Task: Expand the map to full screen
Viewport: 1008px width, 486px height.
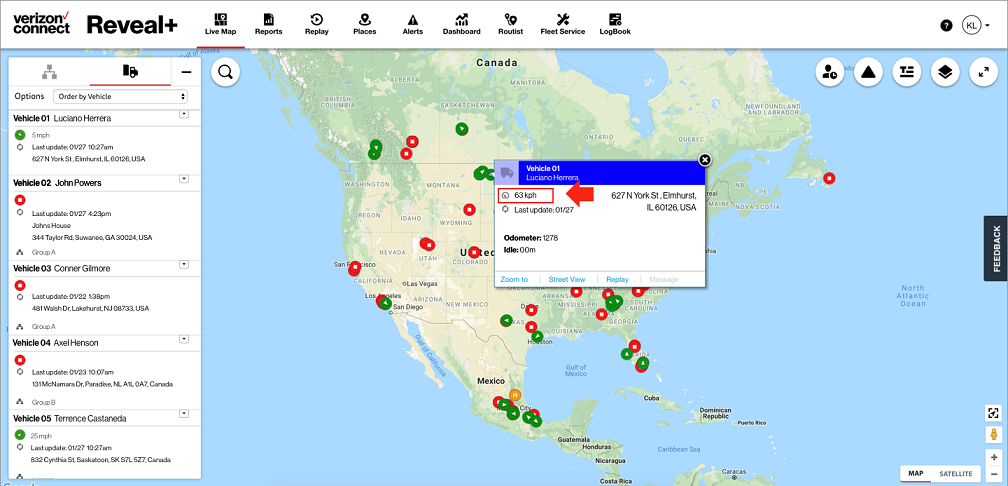Action: point(984,72)
